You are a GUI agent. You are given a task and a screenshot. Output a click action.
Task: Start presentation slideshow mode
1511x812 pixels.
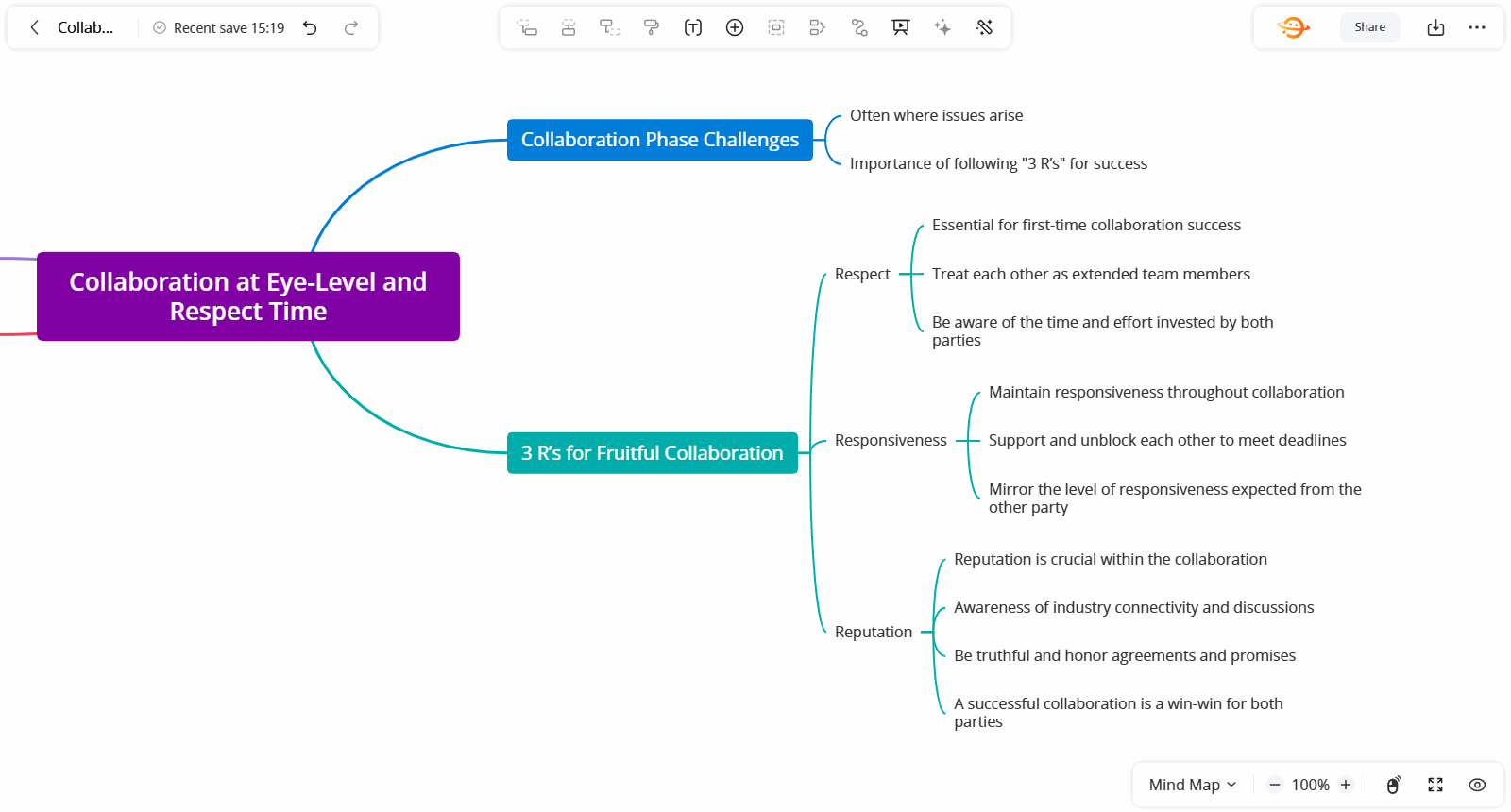pos(901,27)
